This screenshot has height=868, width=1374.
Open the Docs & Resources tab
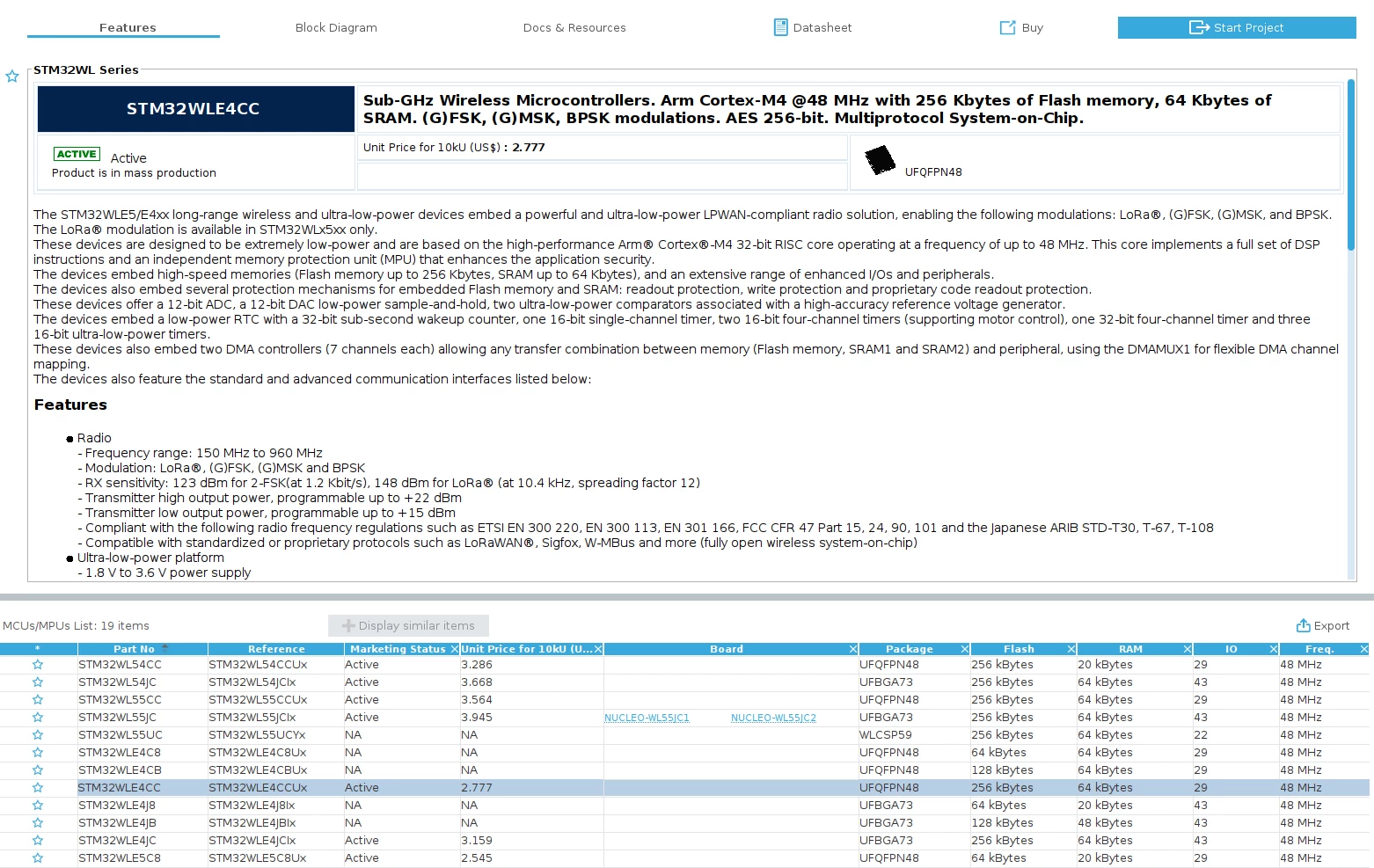(x=574, y=27)
